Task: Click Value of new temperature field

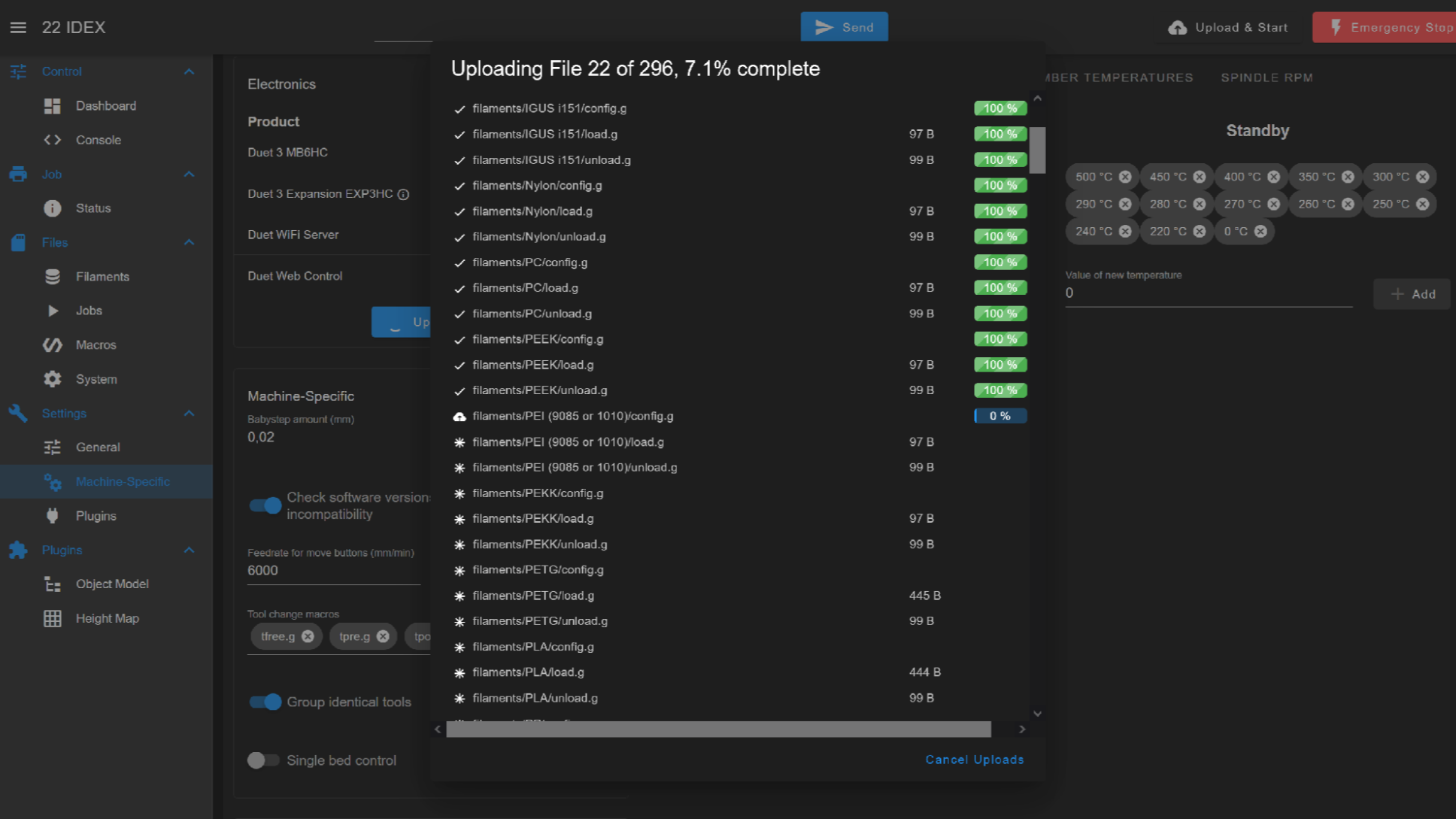Action: (1209, 293)
